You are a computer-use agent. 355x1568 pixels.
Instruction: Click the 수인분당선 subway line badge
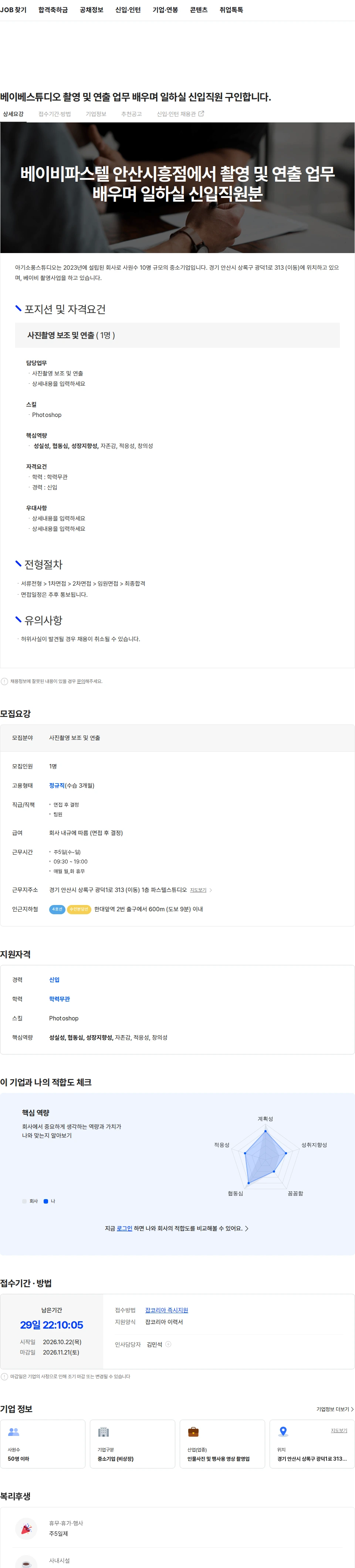[78, 909]
